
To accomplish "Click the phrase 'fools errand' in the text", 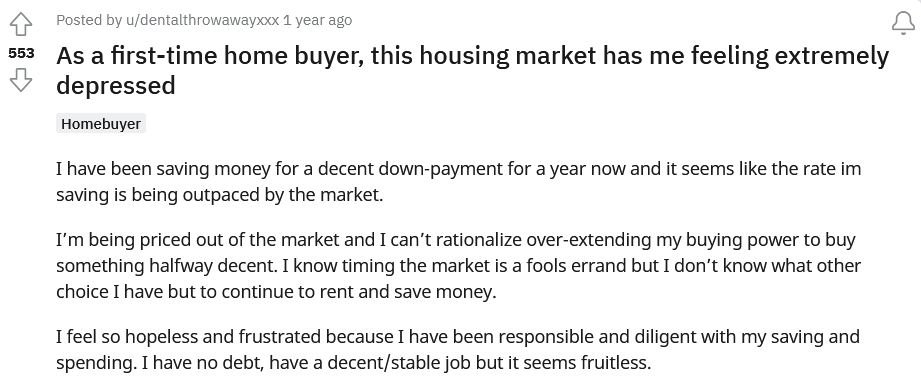I will click(x=576, y=266).
